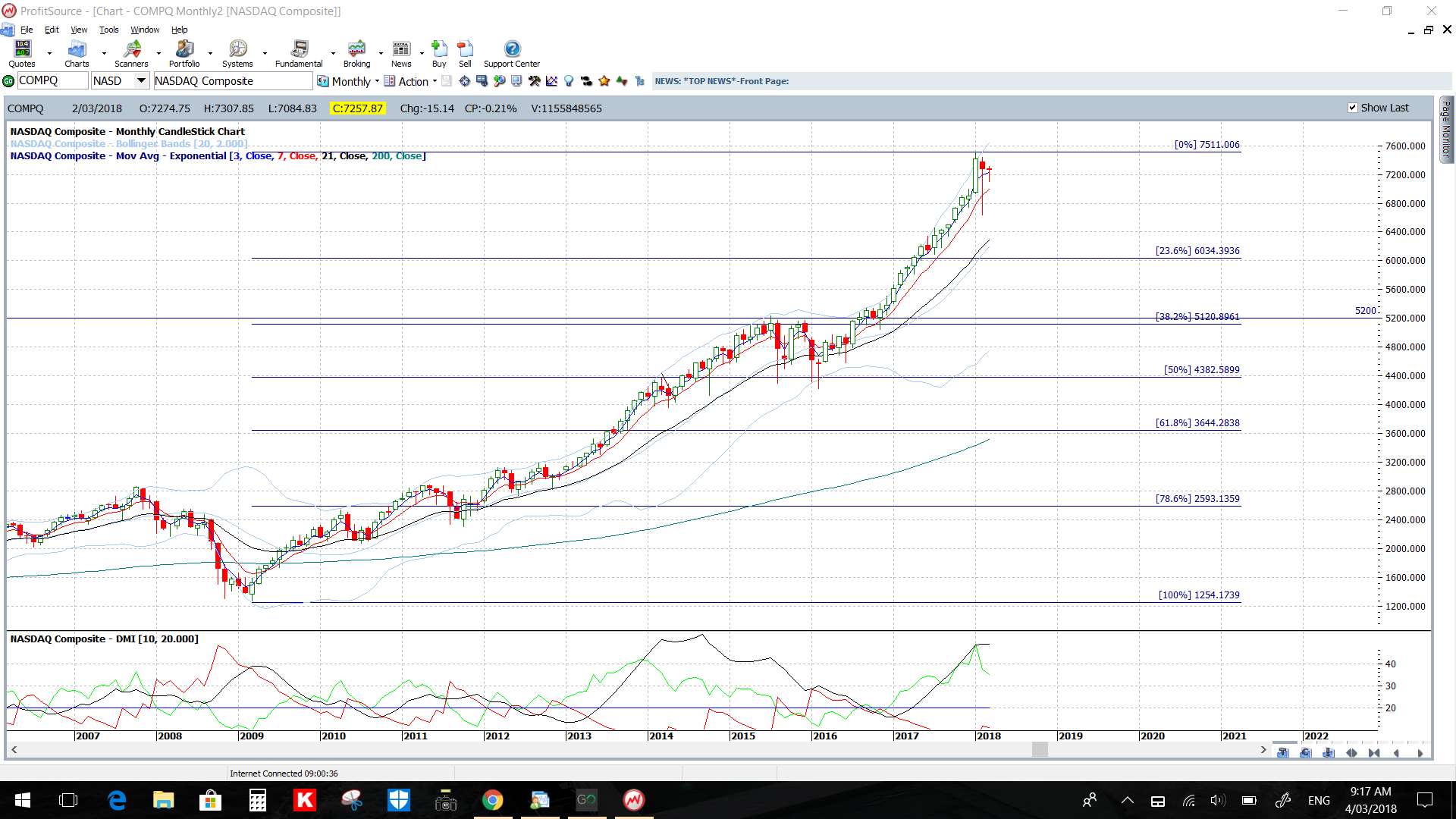Screen dimensions: 1456x819
Task: Click the NEWS Front Page ticker link
Action: point(722,81)
